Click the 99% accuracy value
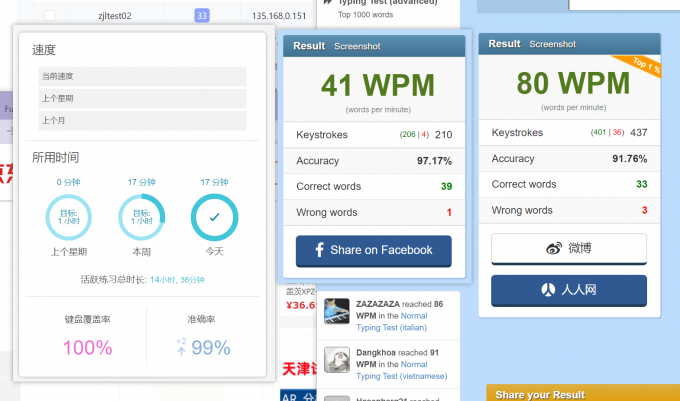This screenshot has height=401, width=680. tap(211, 348)
